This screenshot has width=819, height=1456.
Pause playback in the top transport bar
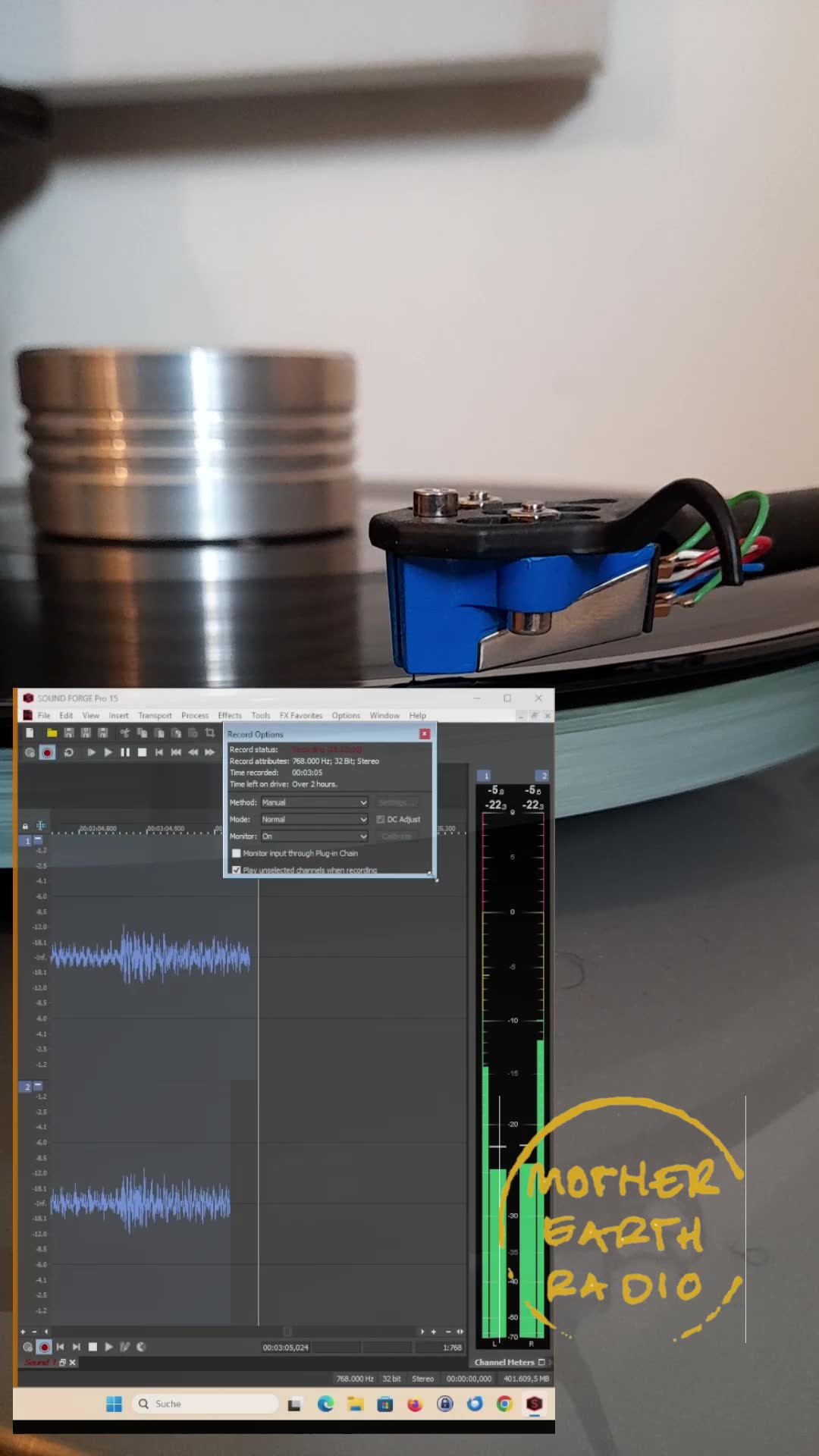(x=125, y=752)
